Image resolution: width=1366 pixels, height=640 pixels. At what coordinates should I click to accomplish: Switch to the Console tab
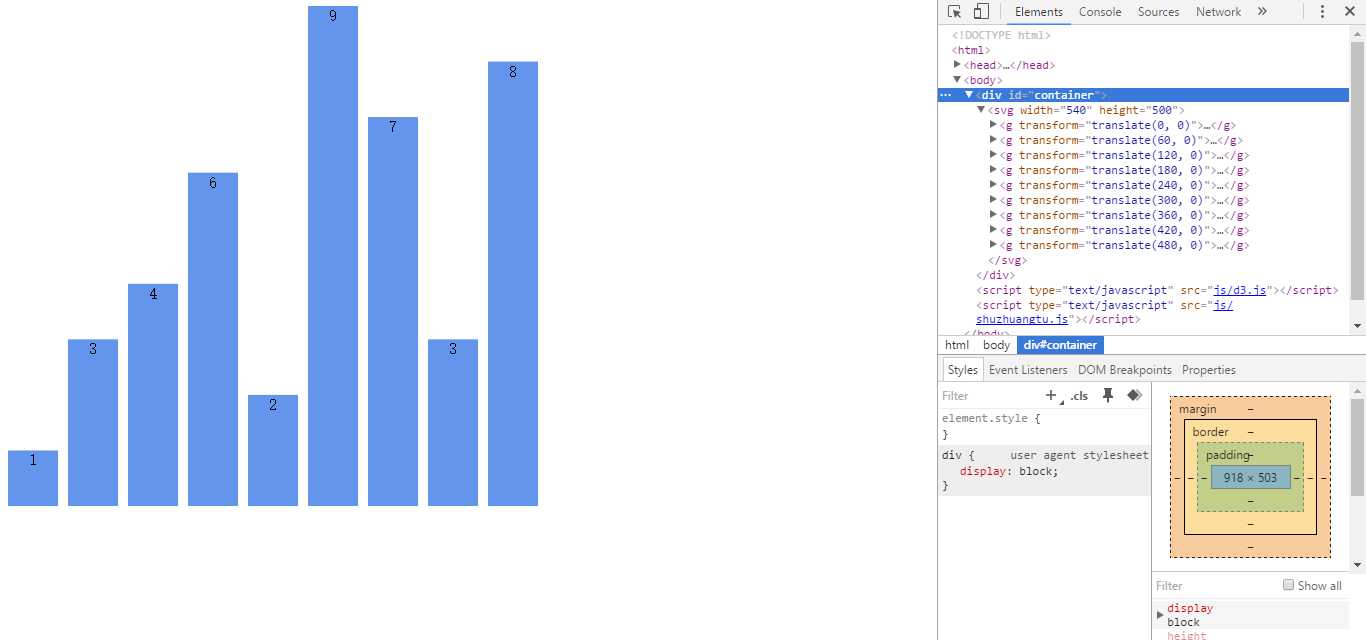pos(1100,12)
